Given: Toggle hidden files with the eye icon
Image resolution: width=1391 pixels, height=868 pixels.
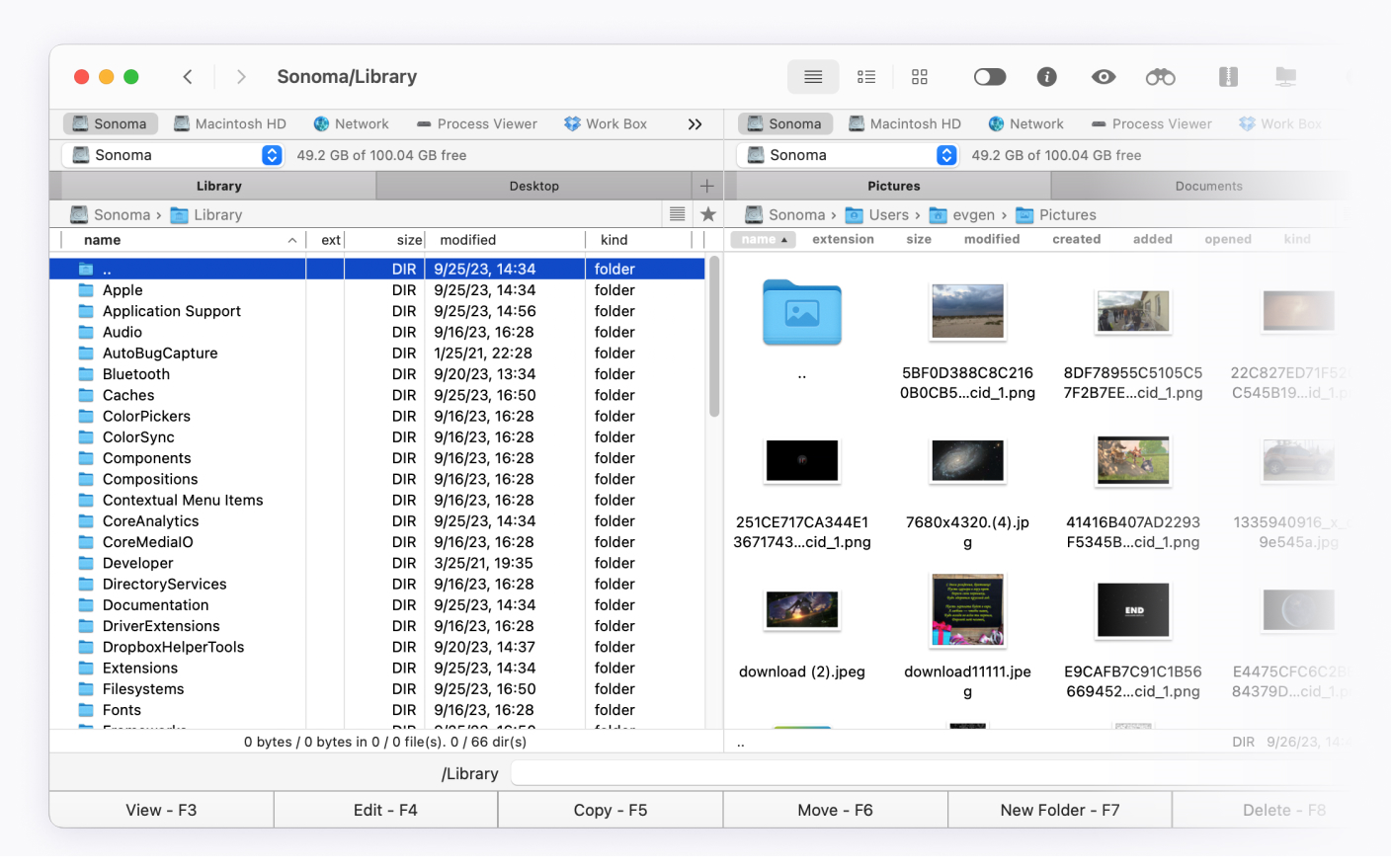Looking at the screenshot, I should [1103, 76].
